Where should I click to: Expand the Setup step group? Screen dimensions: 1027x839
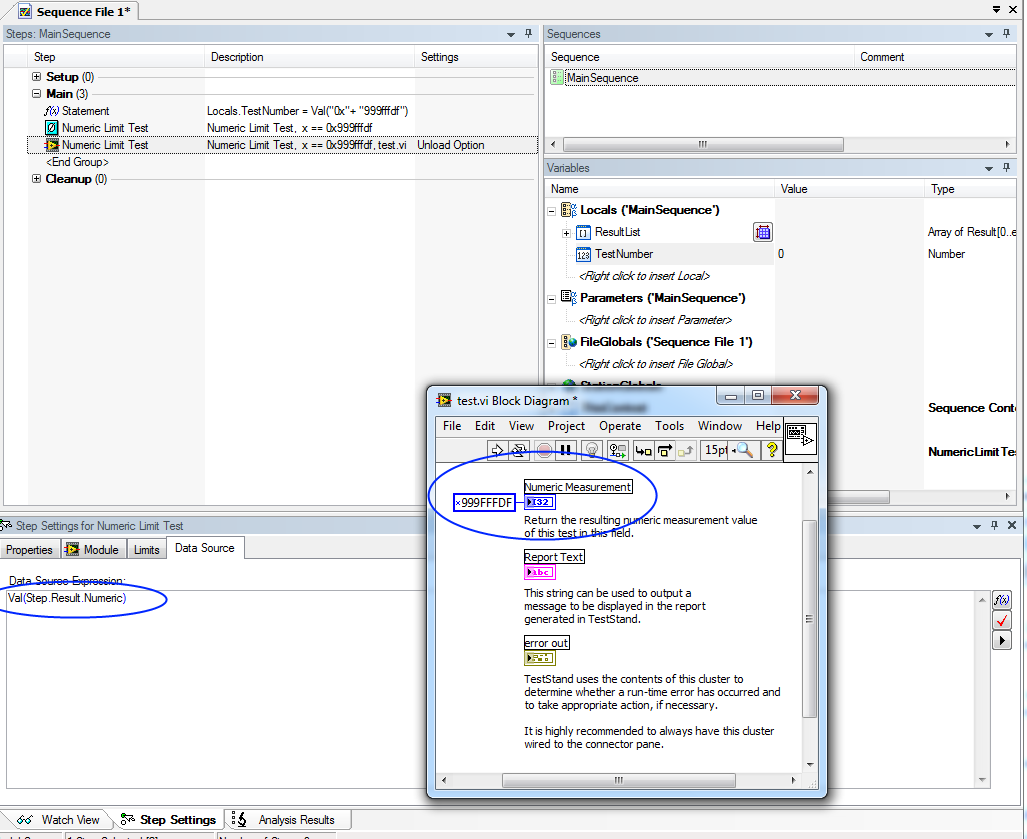pos(37,77)
